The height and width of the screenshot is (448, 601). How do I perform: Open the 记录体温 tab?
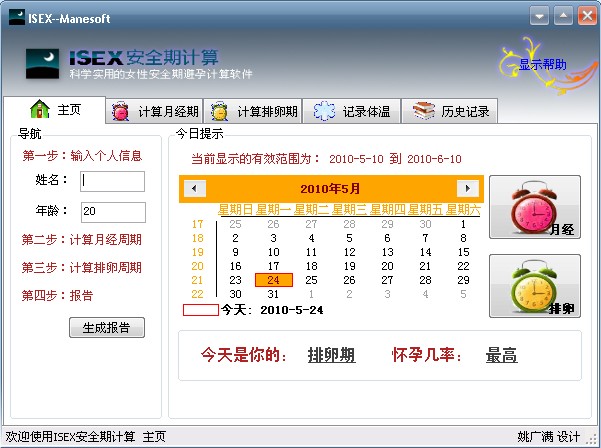(x=351, y=112)
